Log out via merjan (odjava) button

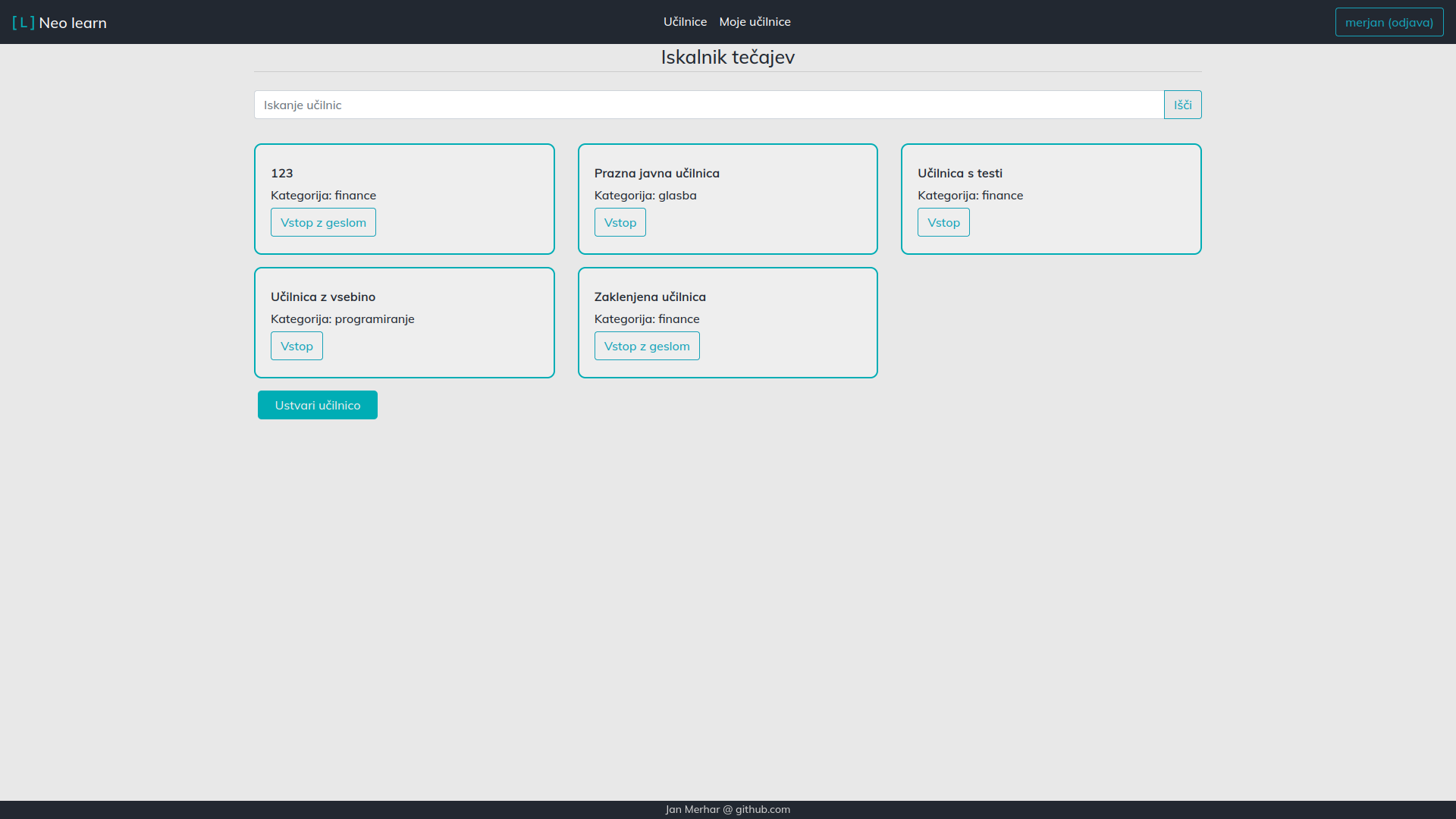tap(1389, 22)
